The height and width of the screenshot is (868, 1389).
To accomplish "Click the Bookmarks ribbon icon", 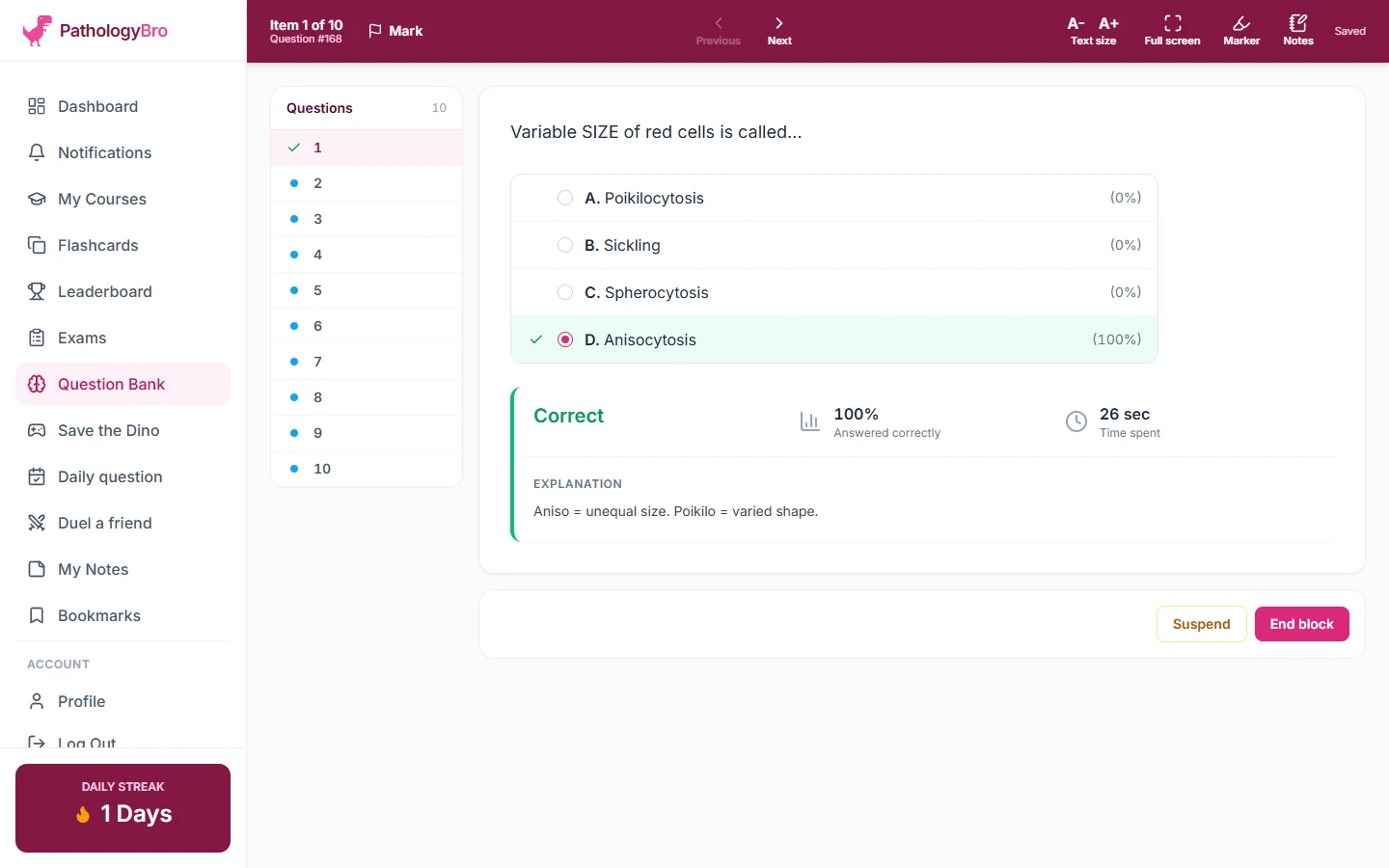I will point(37,615).
